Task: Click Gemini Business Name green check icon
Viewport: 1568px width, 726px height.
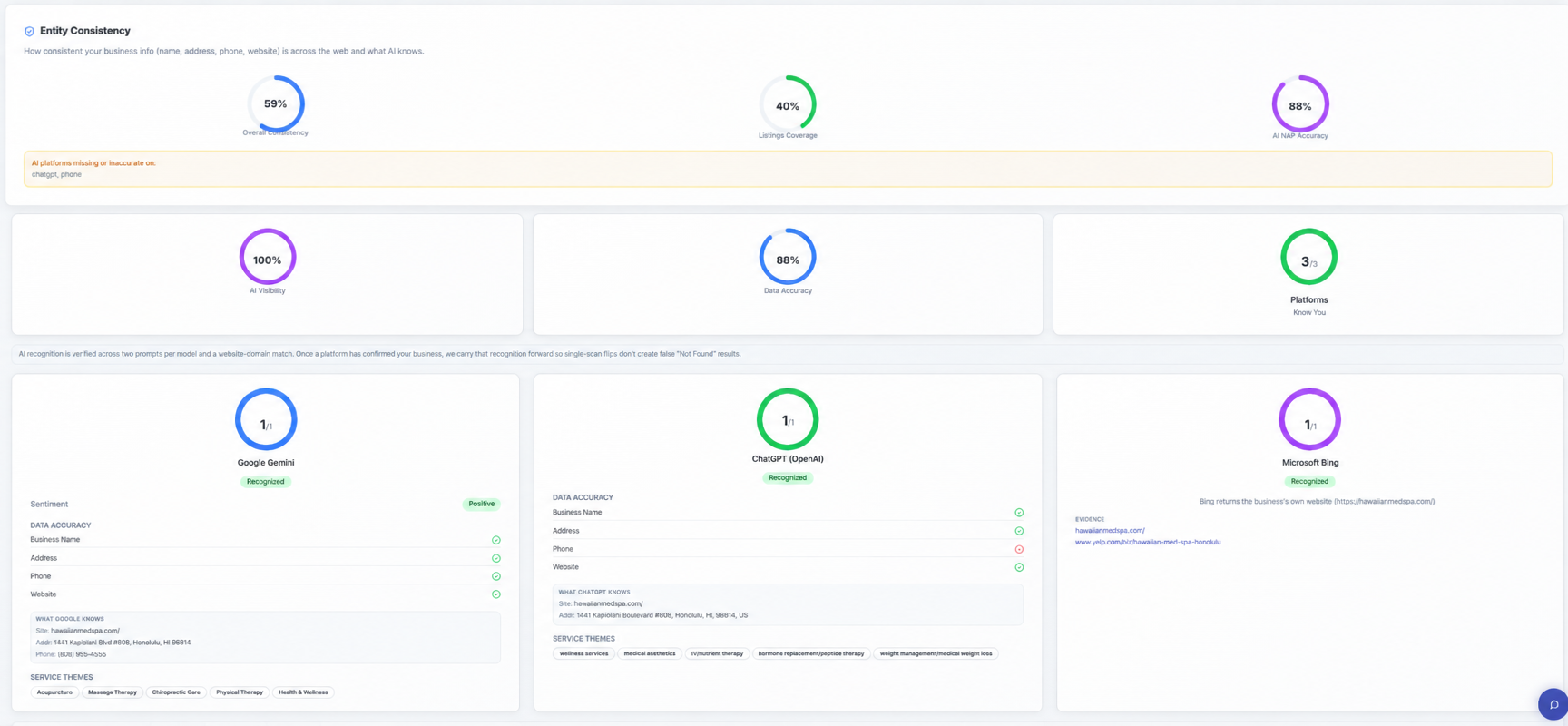Action: pos(496,540)
